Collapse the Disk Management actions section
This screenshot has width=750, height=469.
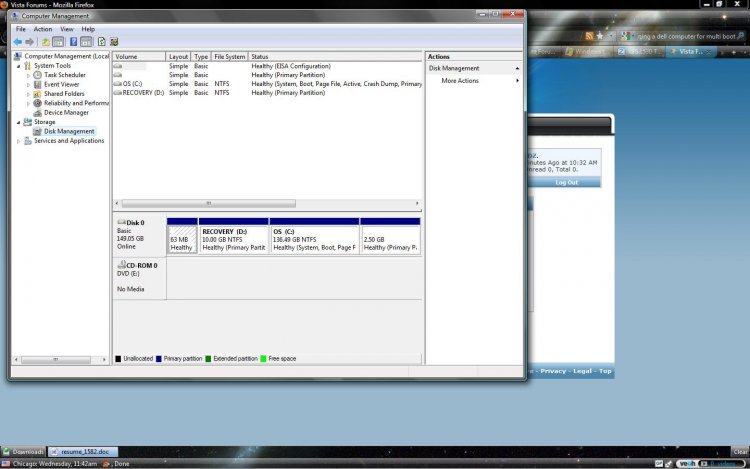click(517, 68)
